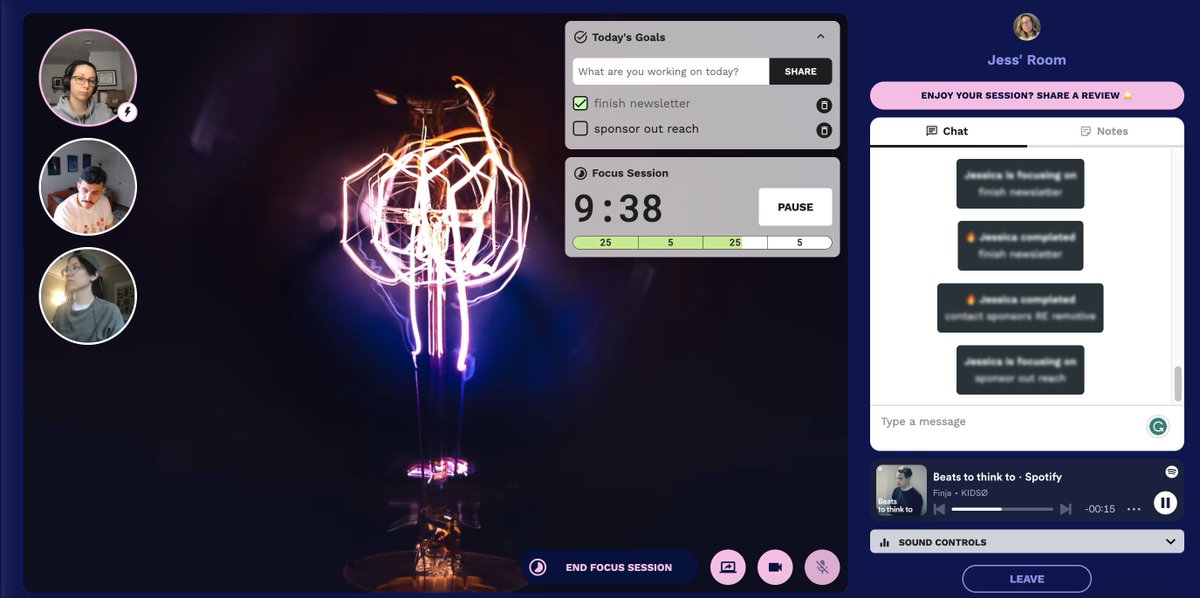
Task: Click the top participant video with glasses
Action: tap(88, 78)
